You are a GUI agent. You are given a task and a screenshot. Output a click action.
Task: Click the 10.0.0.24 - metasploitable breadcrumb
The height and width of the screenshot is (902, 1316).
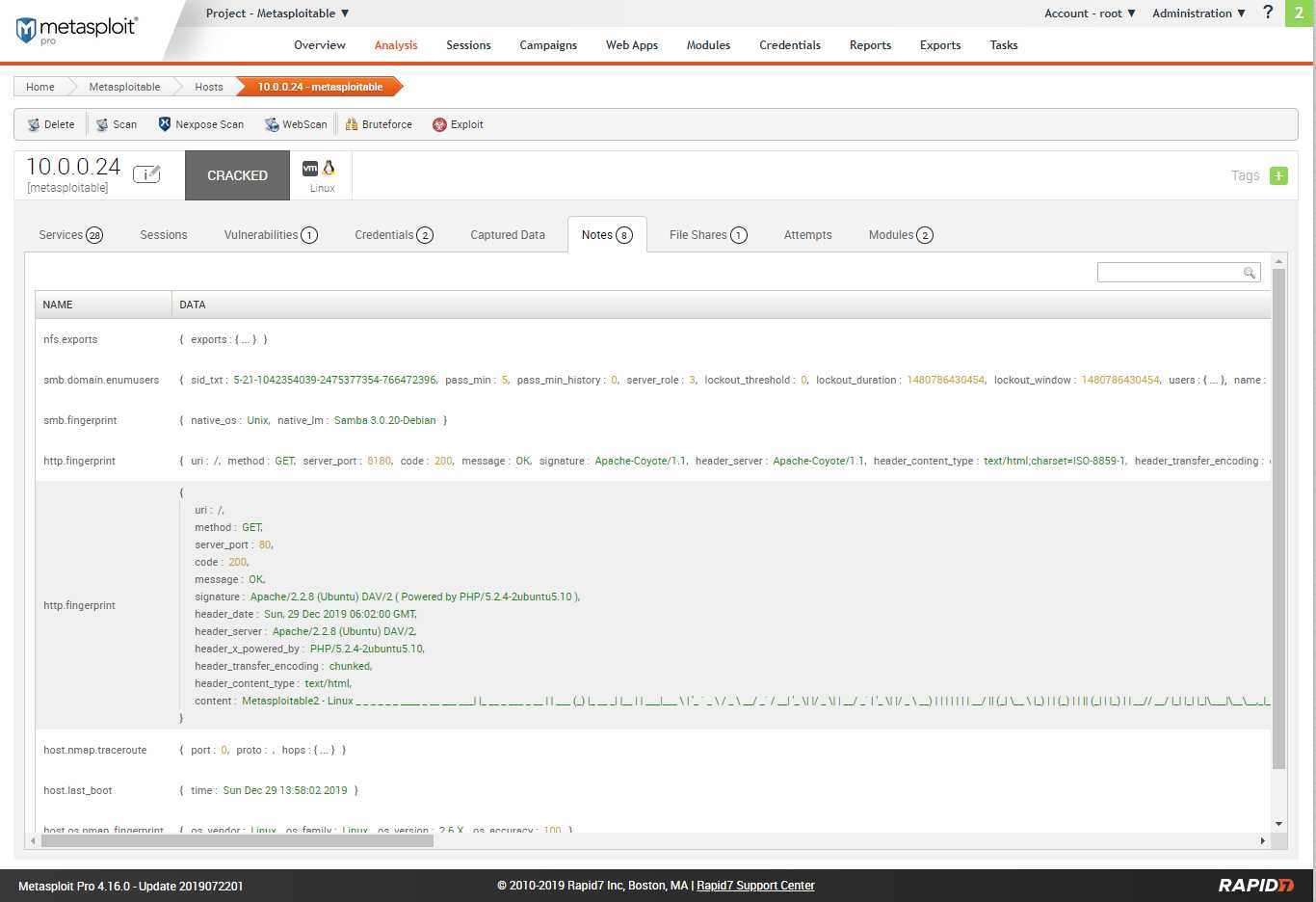tap(320, 87)
